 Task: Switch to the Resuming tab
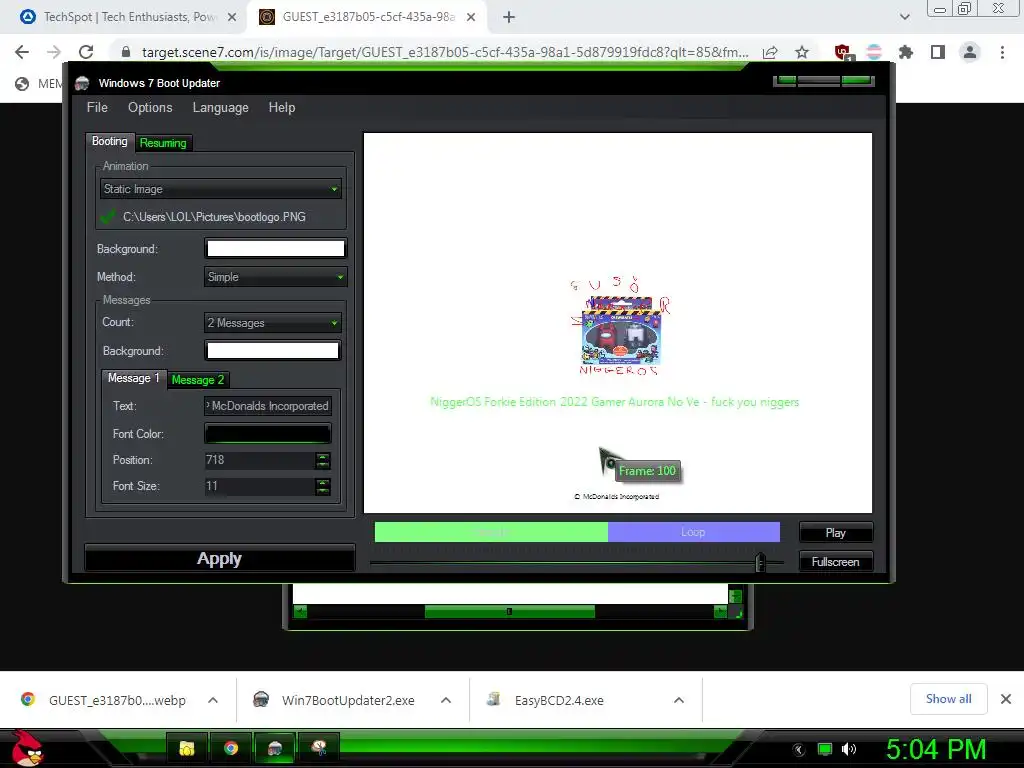click(163, 143)
